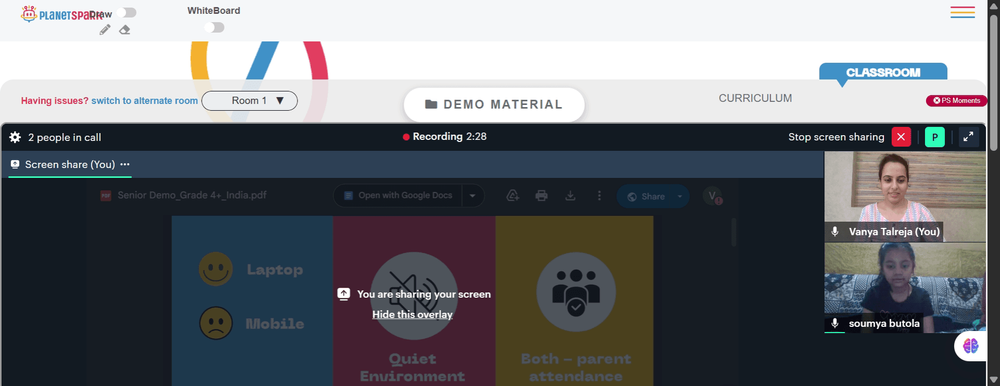The image size is (1000, 386).
Task: Open the Demo Material folder button
Action: [x=494, y=105]
